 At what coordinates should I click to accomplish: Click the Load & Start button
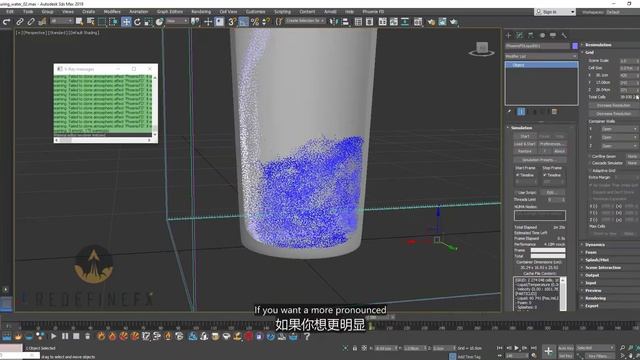[525, 144]
